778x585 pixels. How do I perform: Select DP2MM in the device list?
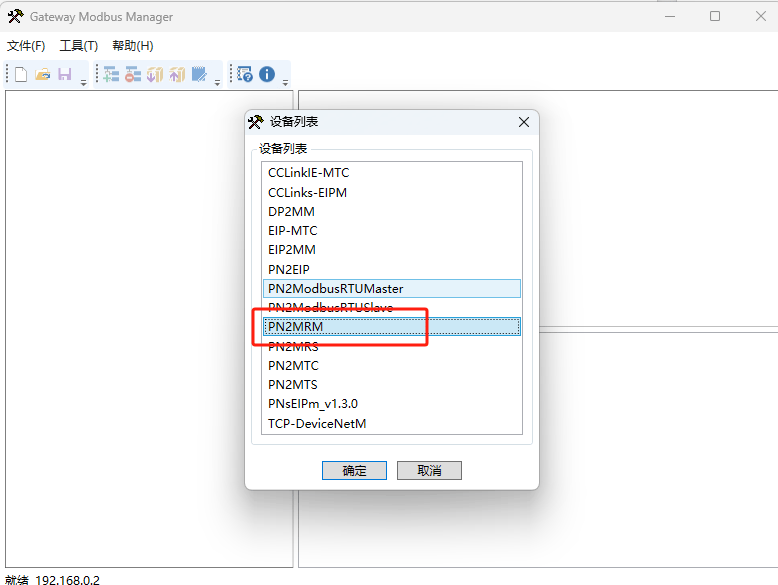coord(392,211)
